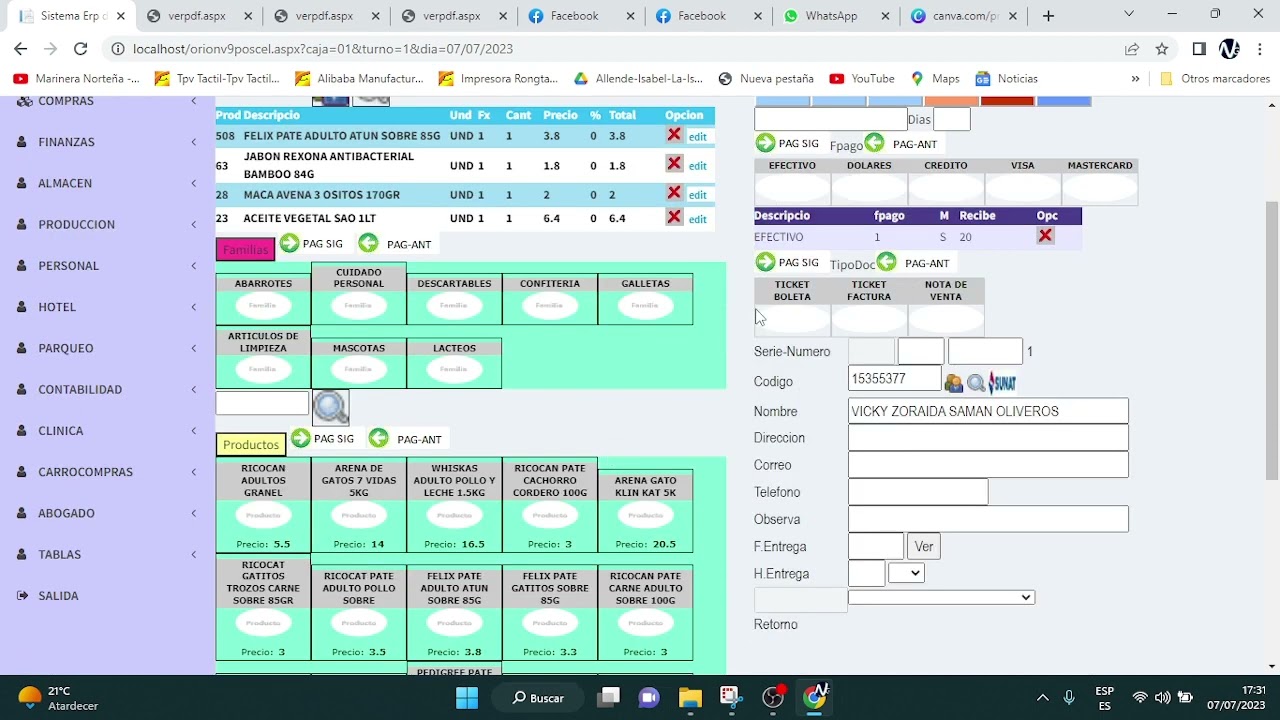
Task: Click the Observa input field
Action: [988, 518]
